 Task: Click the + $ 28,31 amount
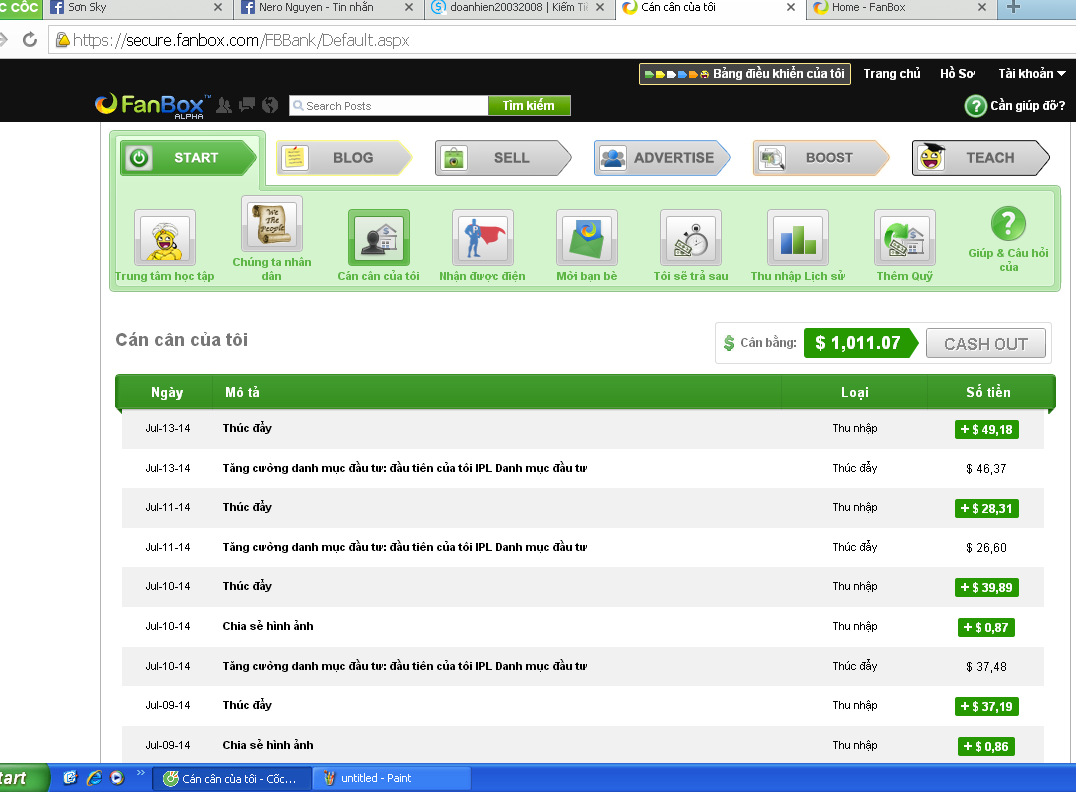pyautogui.click(x=986, y=509)
